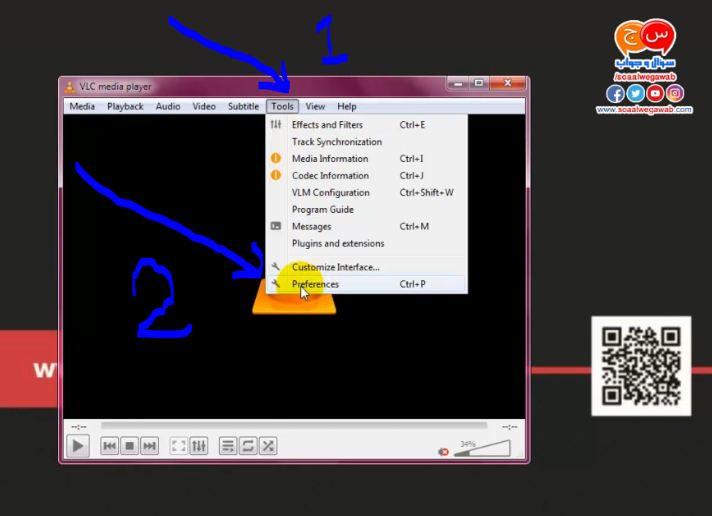Click the Effects and Filters sliders icon
This screenshot has height=516, width=712.
[x=276, y=124]
